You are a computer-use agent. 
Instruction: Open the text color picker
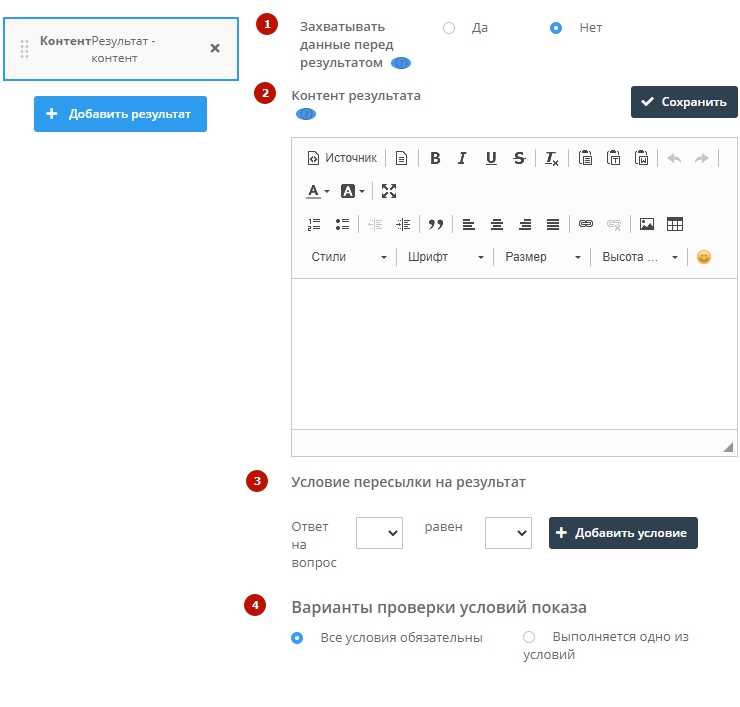[x=317, y=191]
